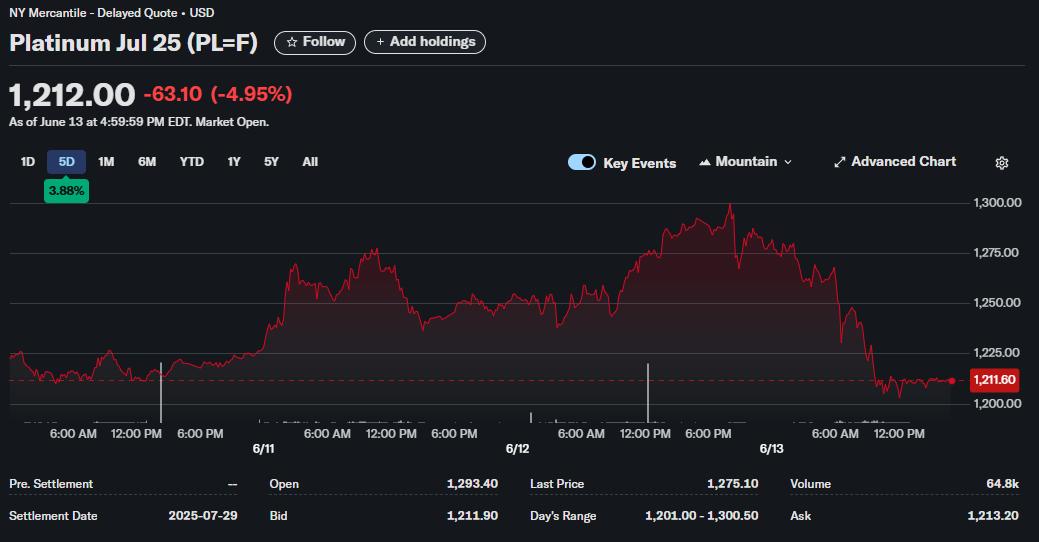The width and height of the screenshot is (1039, 542).
Task: Click the 1,250.00 y-axis label
Action: click(997, 303)
